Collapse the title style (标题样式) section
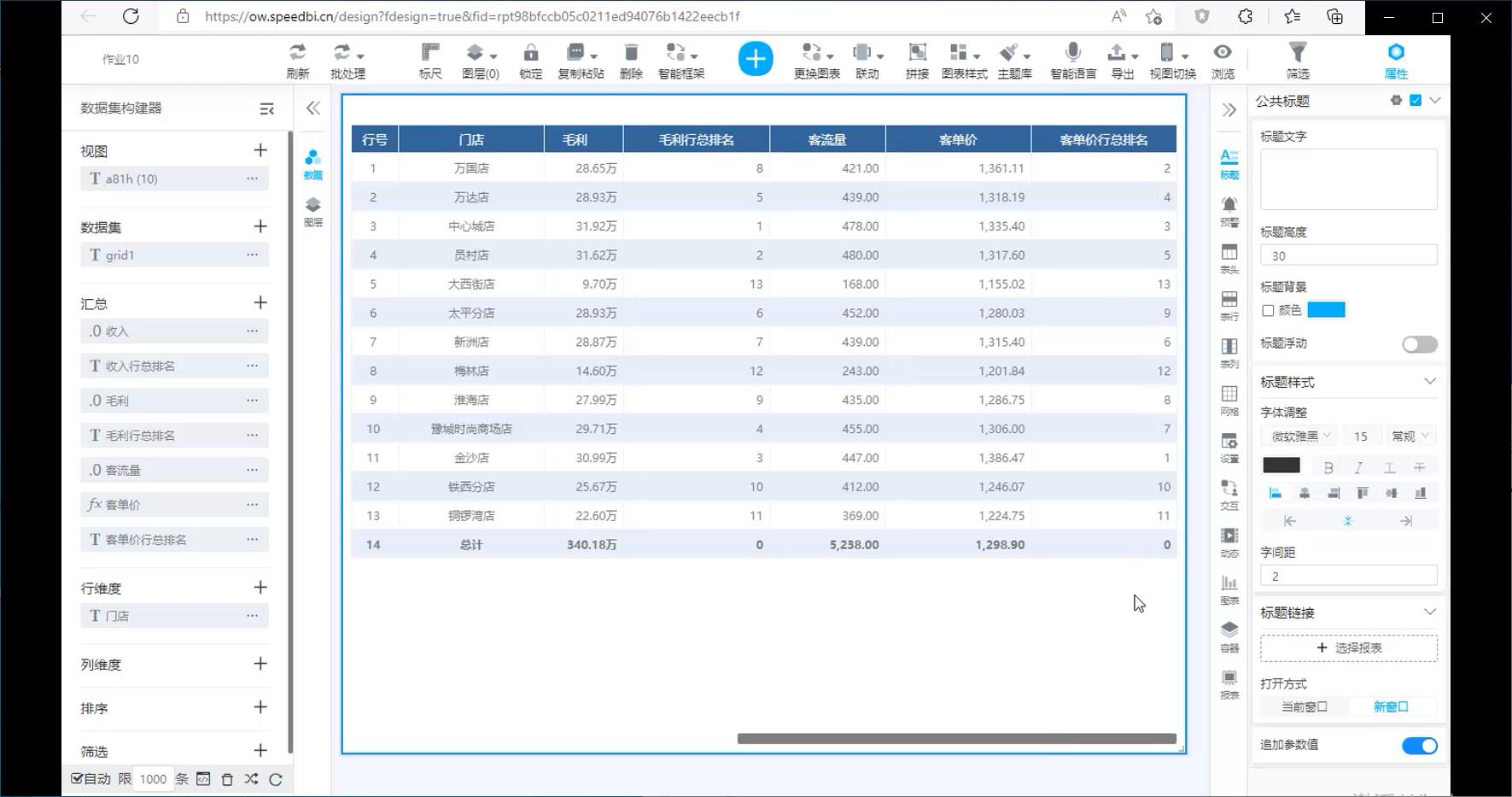The width and height of the screenshot is (1512, 797). pyautogui.click(x=1429, y=382)
